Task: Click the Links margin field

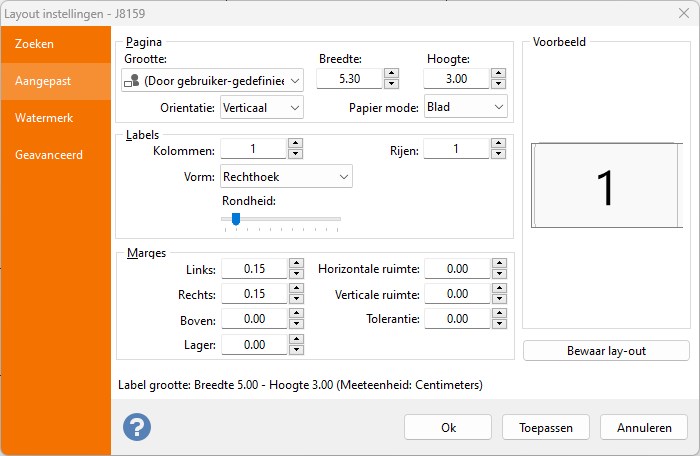Action: tap(254, 268)
